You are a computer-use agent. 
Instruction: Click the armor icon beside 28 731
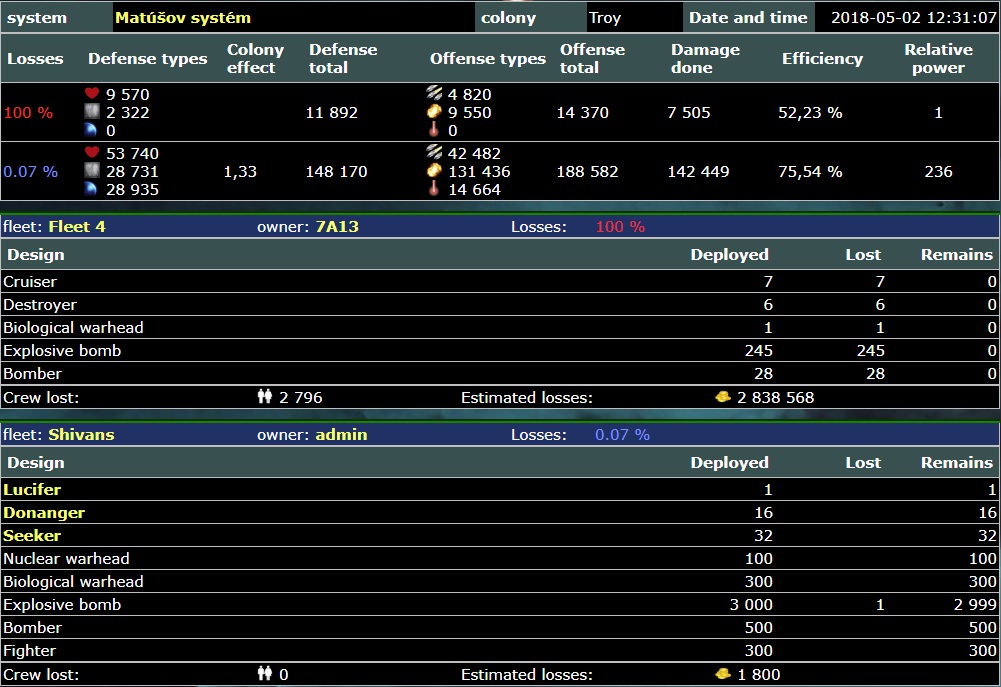click(92, 170)
